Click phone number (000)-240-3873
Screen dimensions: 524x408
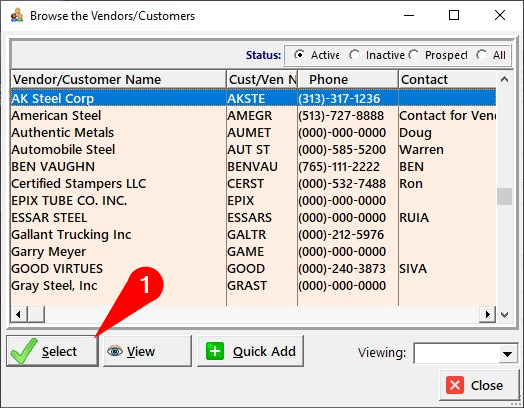[x=342, y=269]
